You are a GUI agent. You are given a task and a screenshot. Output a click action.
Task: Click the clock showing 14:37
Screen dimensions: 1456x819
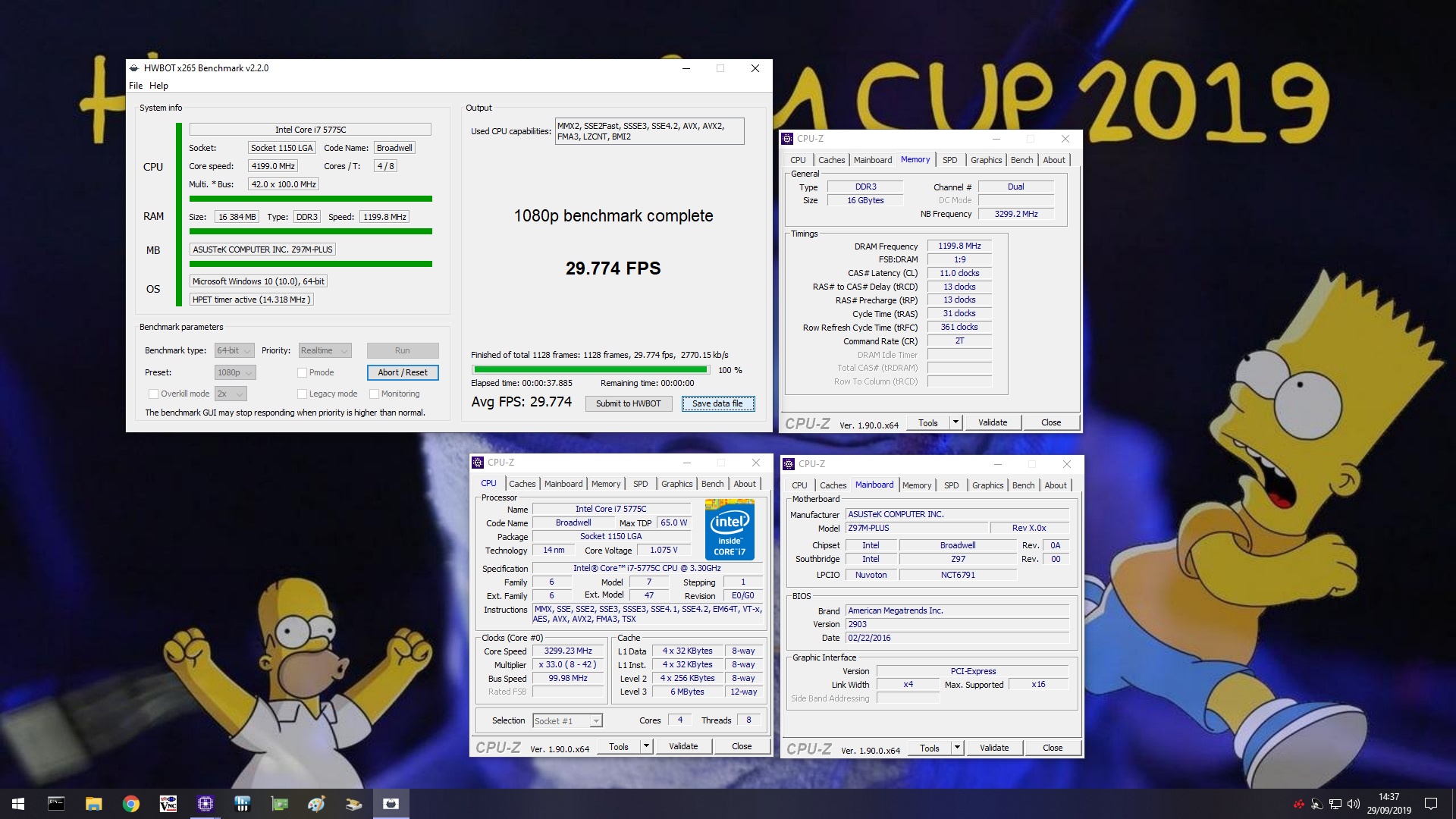click(x=1389, y=797)
